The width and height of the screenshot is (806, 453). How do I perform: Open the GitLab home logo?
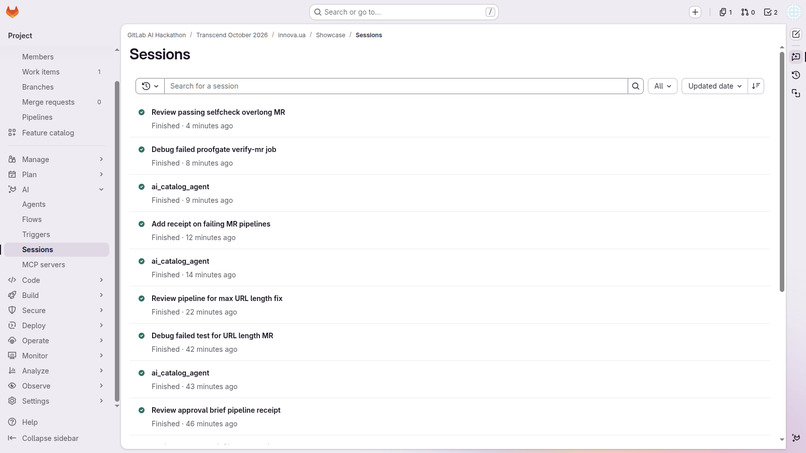click(12, 12)
